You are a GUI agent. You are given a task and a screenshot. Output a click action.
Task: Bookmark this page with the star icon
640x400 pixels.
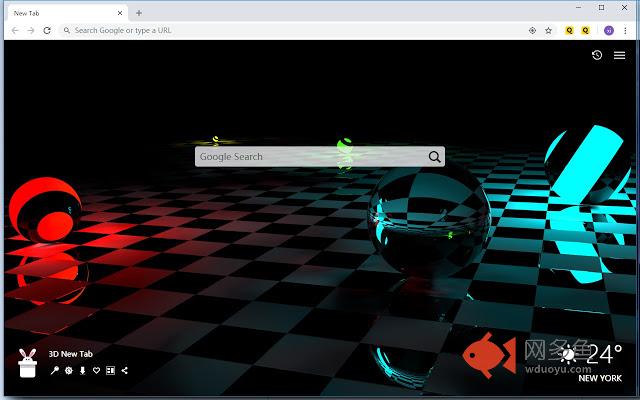[548, 30]
